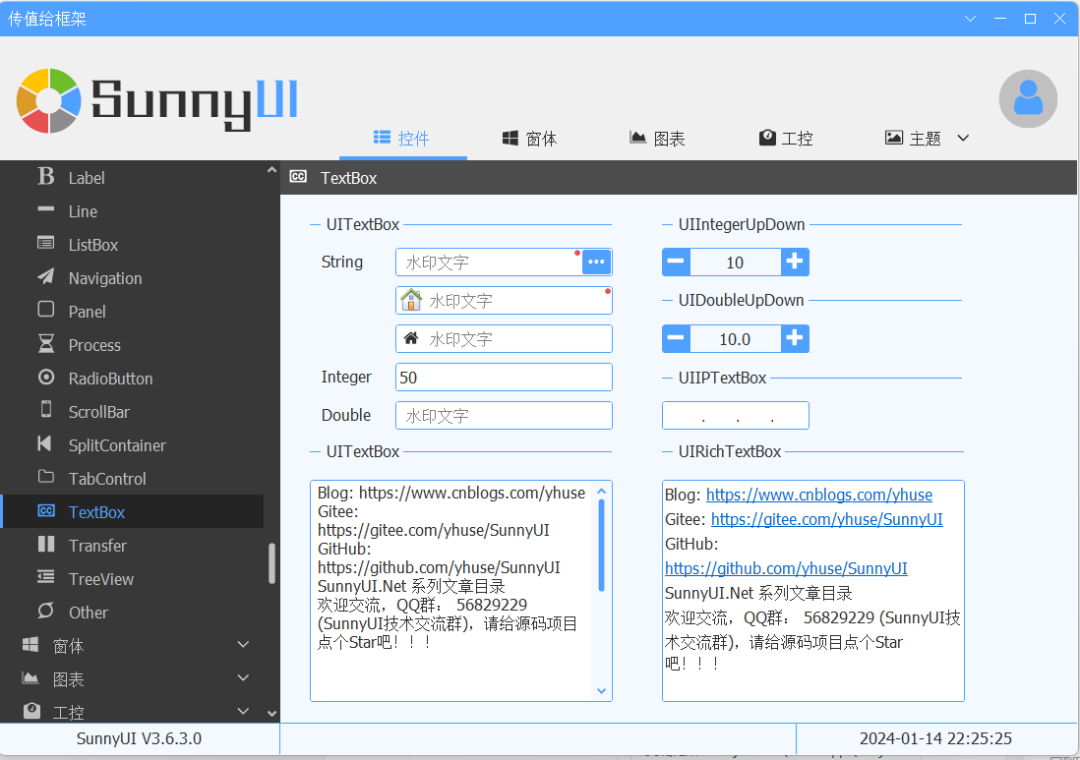Open the cnblogs.com/yhuse blog link
This screenshot has height=760, width=1080.
coord(819,495)
